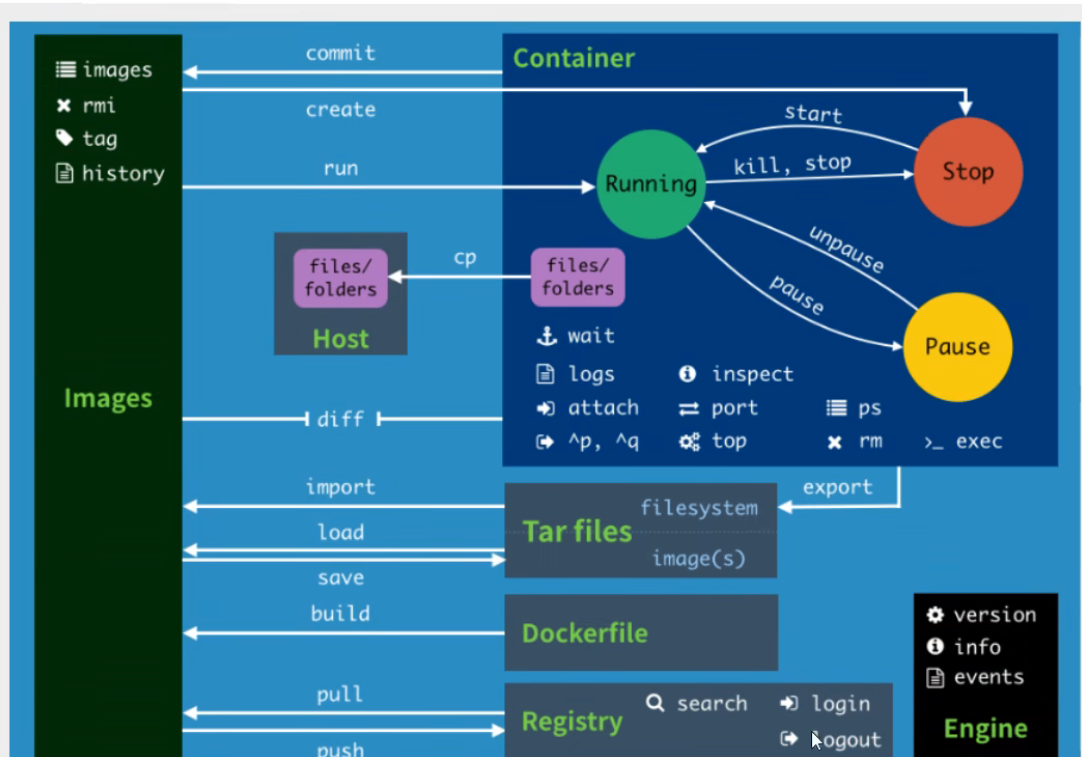Image resolution: width=1082 pixels, height=757 pixels.
Task: Click the 'export' label
Action: [x=838, y=487]
